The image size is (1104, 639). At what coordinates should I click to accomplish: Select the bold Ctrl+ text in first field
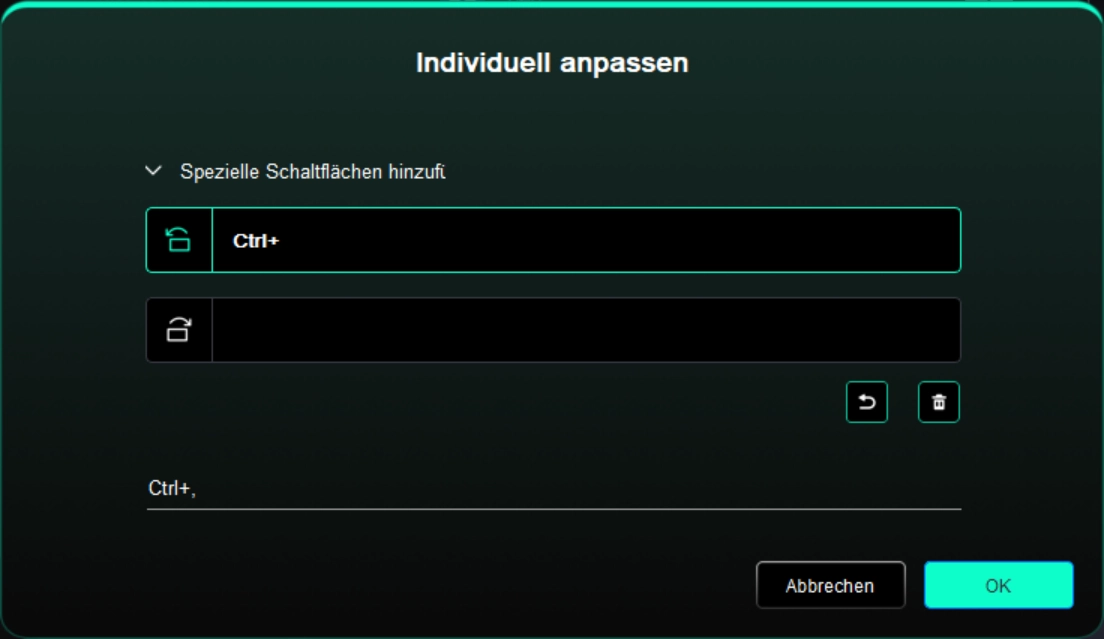point(256,241)
